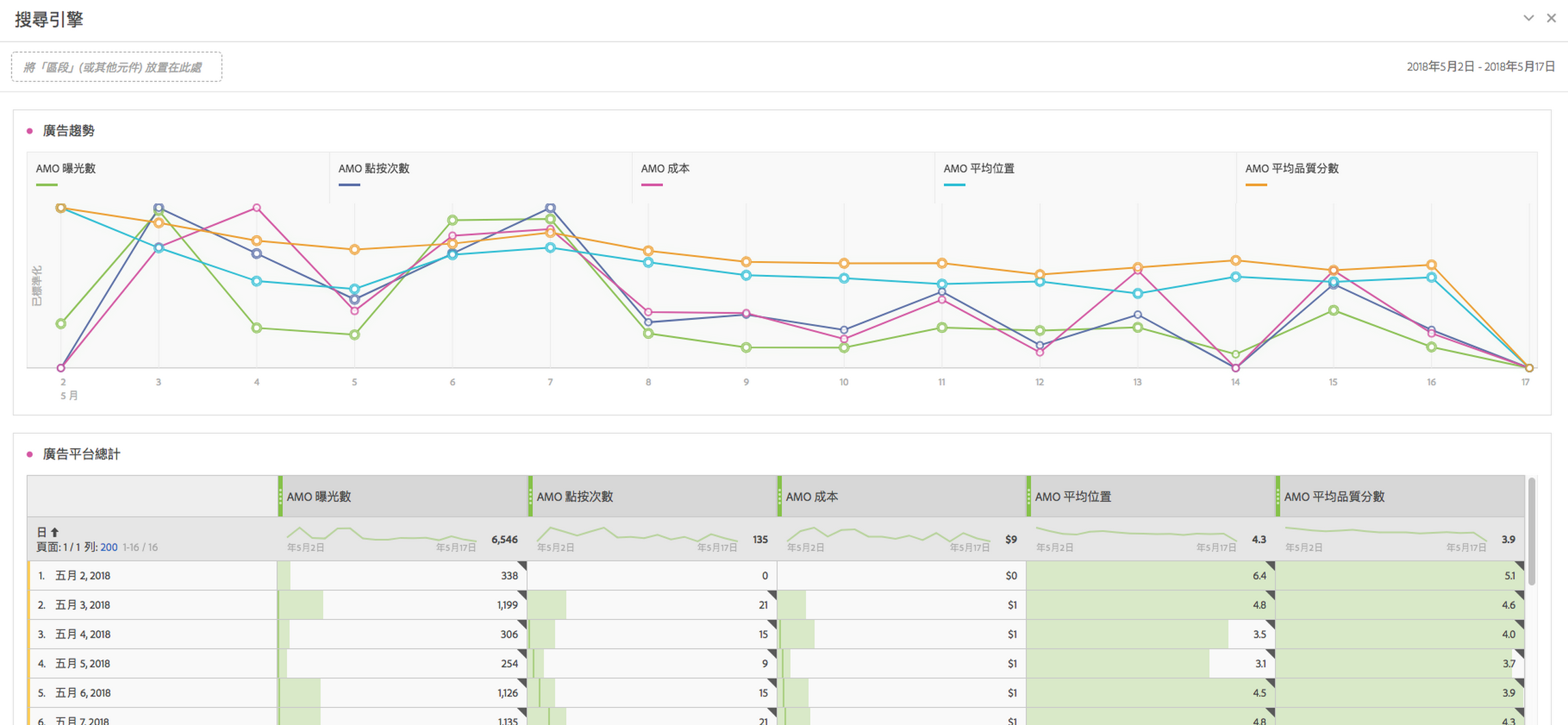Click the pink dot beside 廣告趨勢

(29, 131)
